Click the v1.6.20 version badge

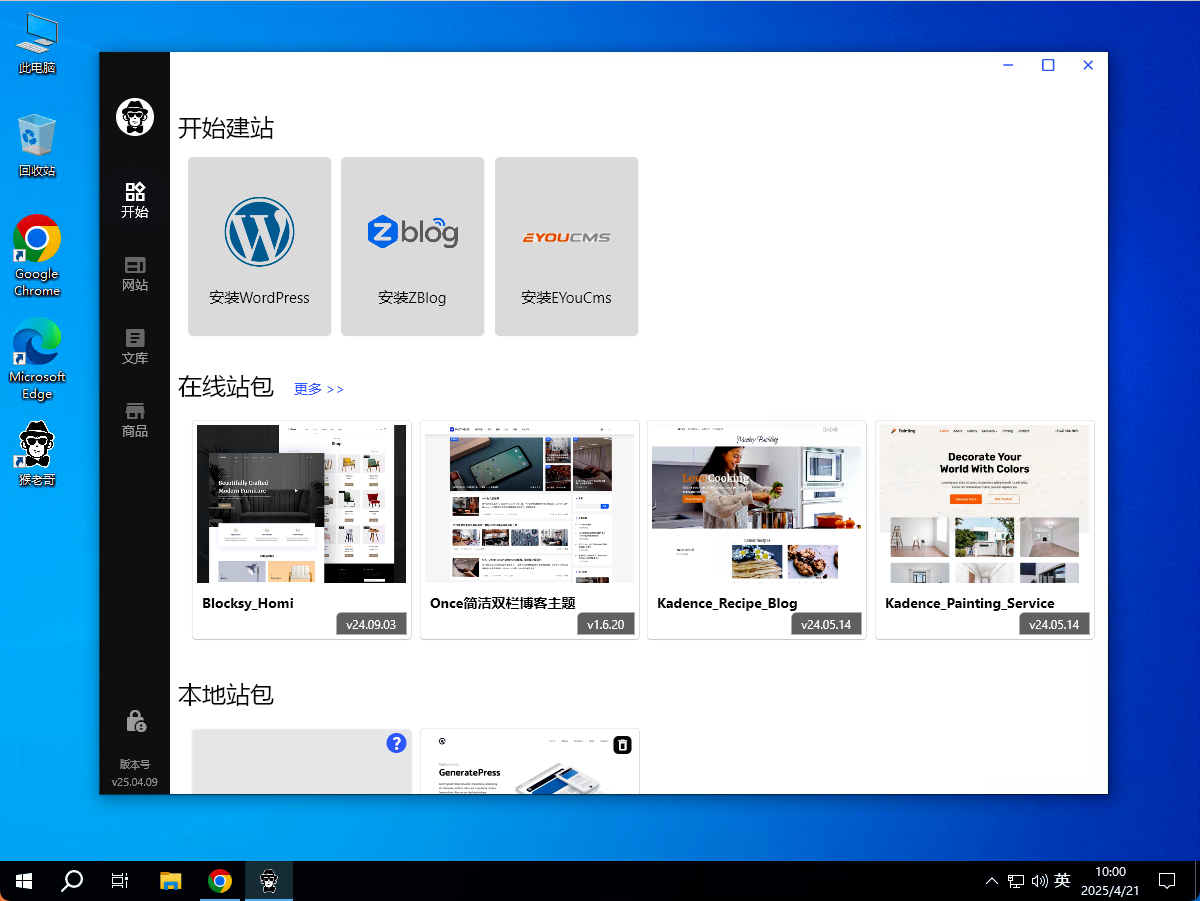pos(605,624)
